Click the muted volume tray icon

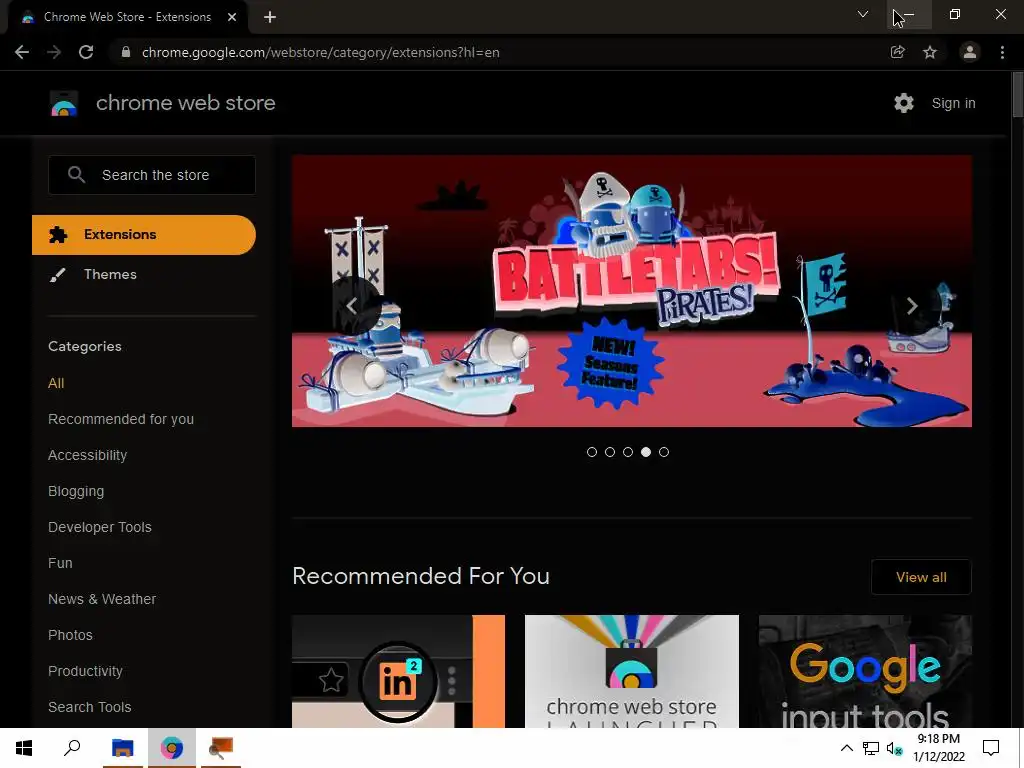[x=894, y=748]
